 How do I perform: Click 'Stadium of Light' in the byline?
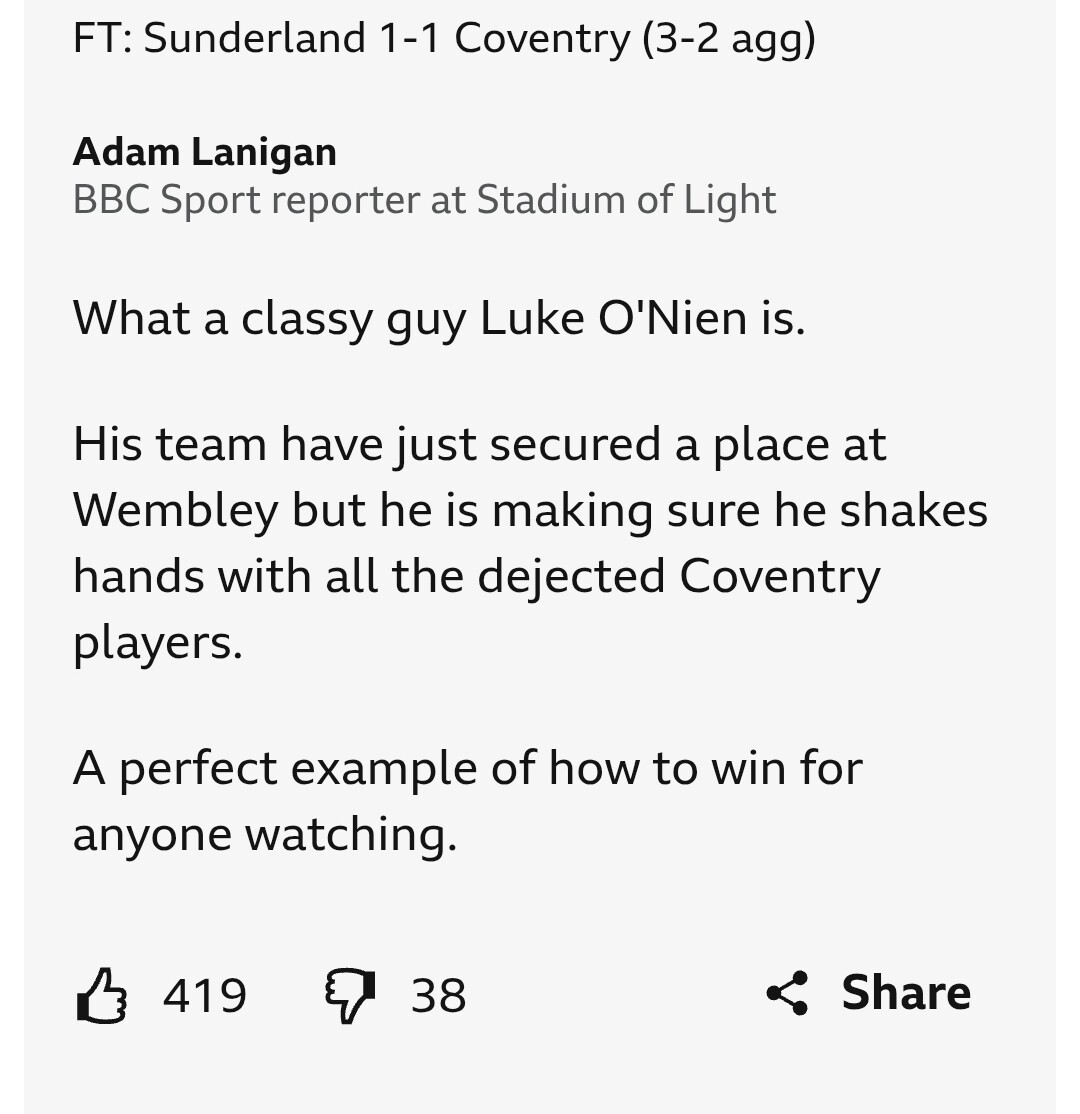coord(626,199)
